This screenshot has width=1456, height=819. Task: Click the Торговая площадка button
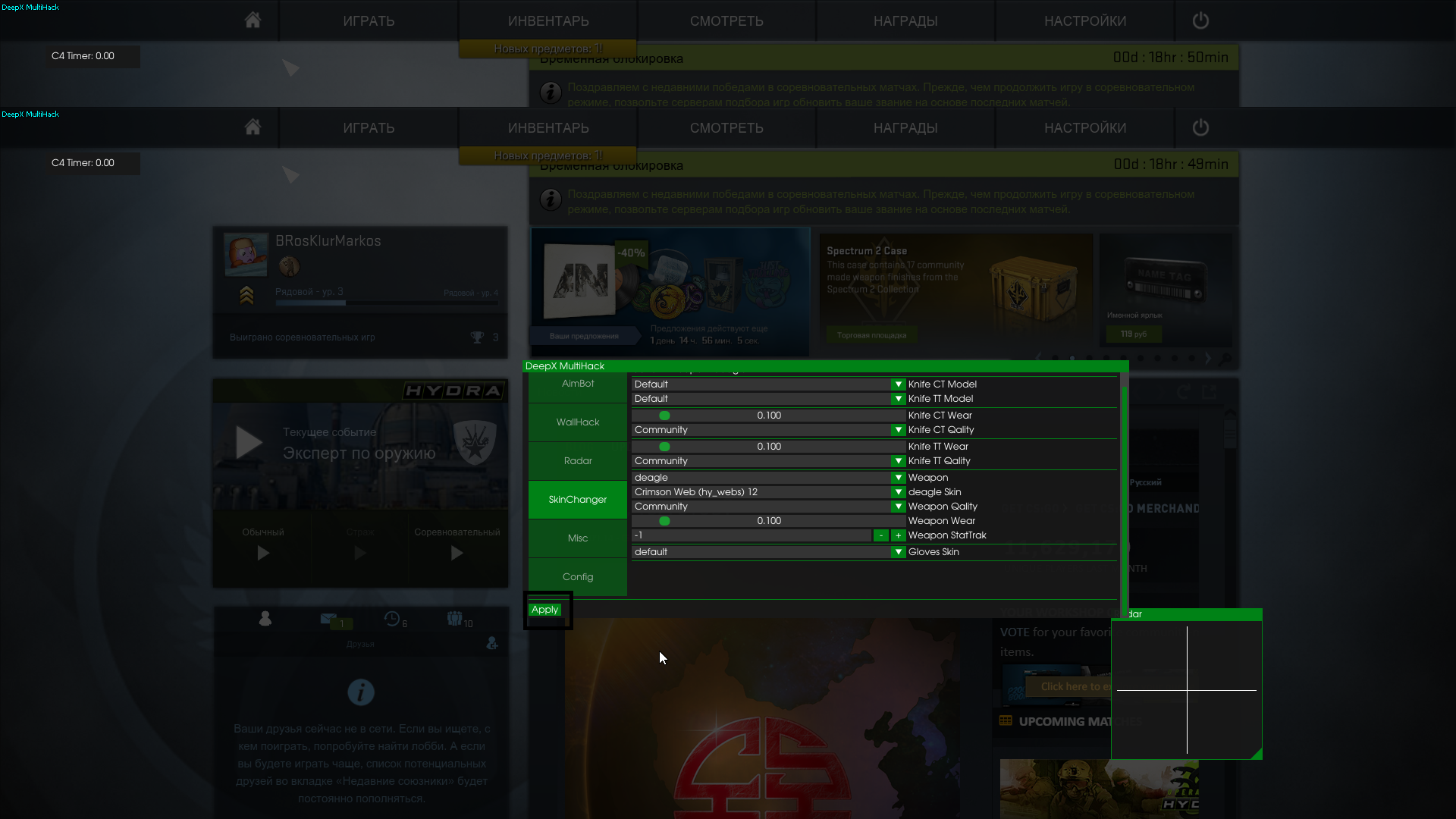pos(871,335)
